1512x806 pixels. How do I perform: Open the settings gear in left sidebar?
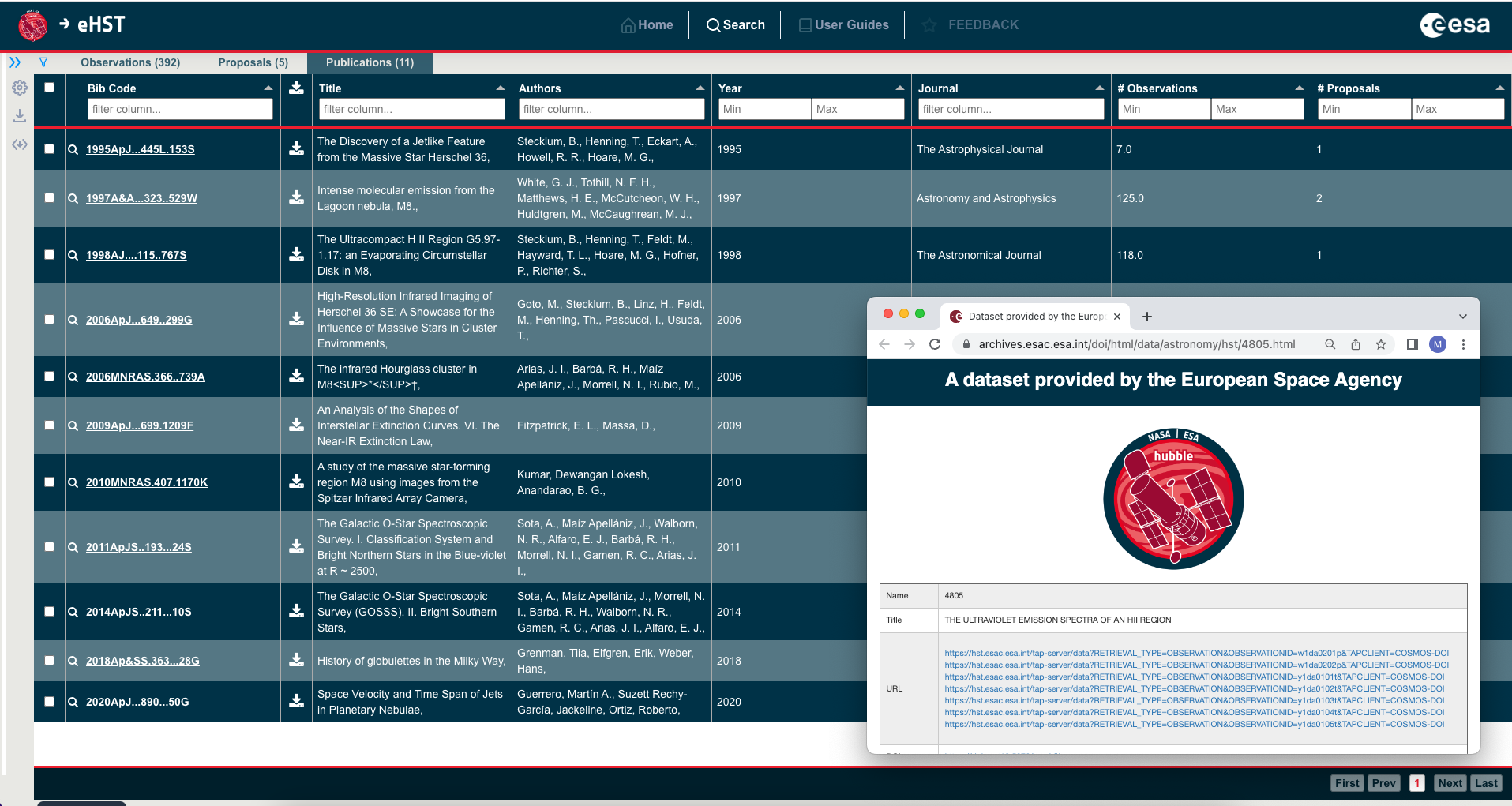(20, 88)
